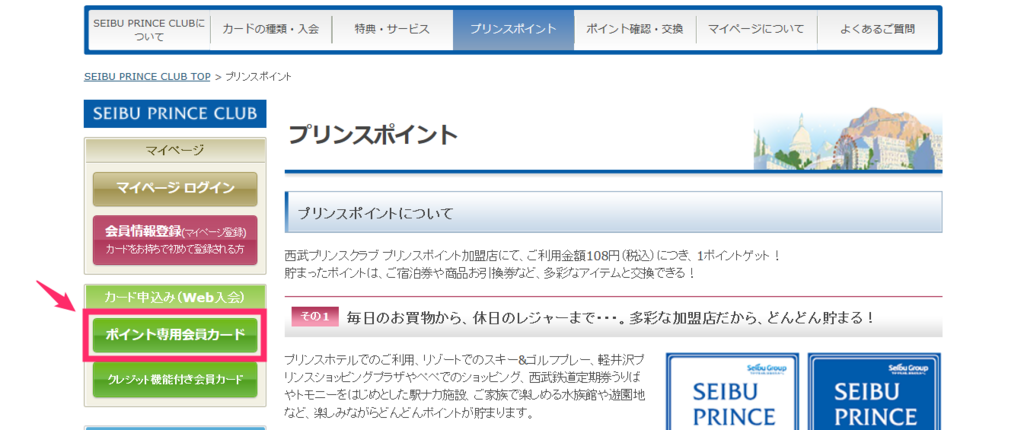Select 特典・サービス in navigation bar
Viewport: 1024px width, 430px height.
point(392,30)
